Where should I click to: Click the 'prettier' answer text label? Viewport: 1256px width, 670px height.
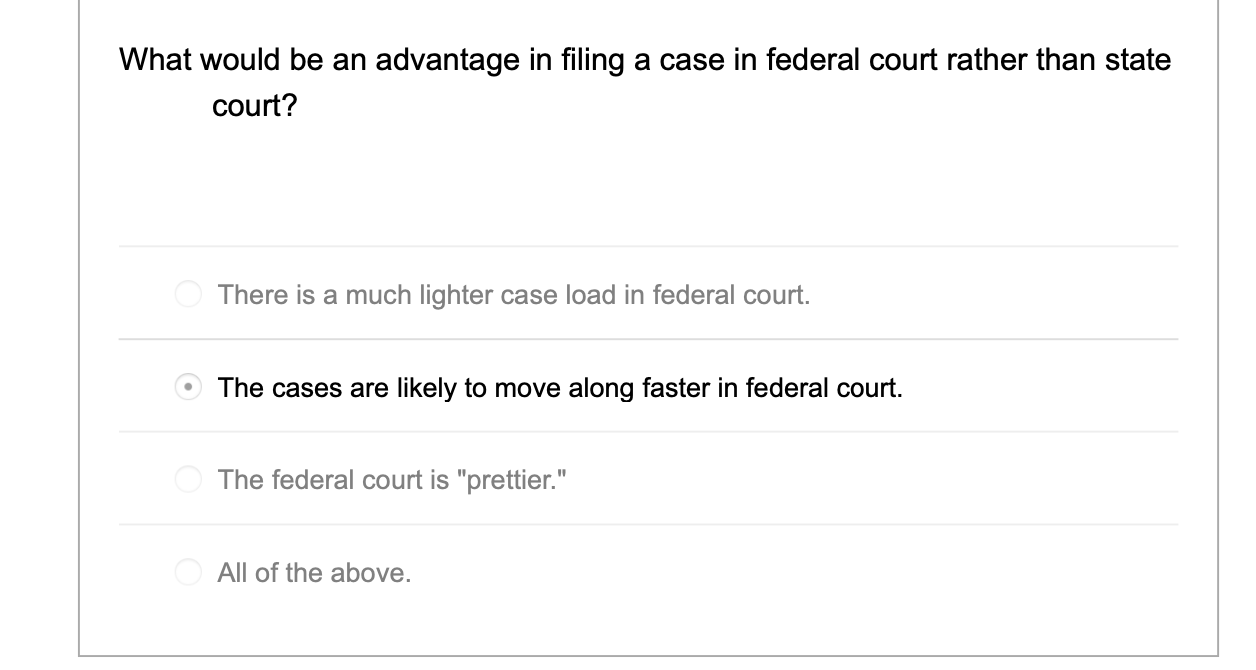(x=394, y=480)
